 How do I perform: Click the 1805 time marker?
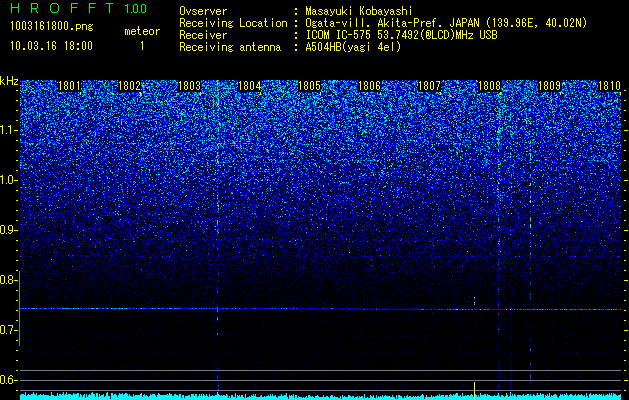[x=310, y=86]
